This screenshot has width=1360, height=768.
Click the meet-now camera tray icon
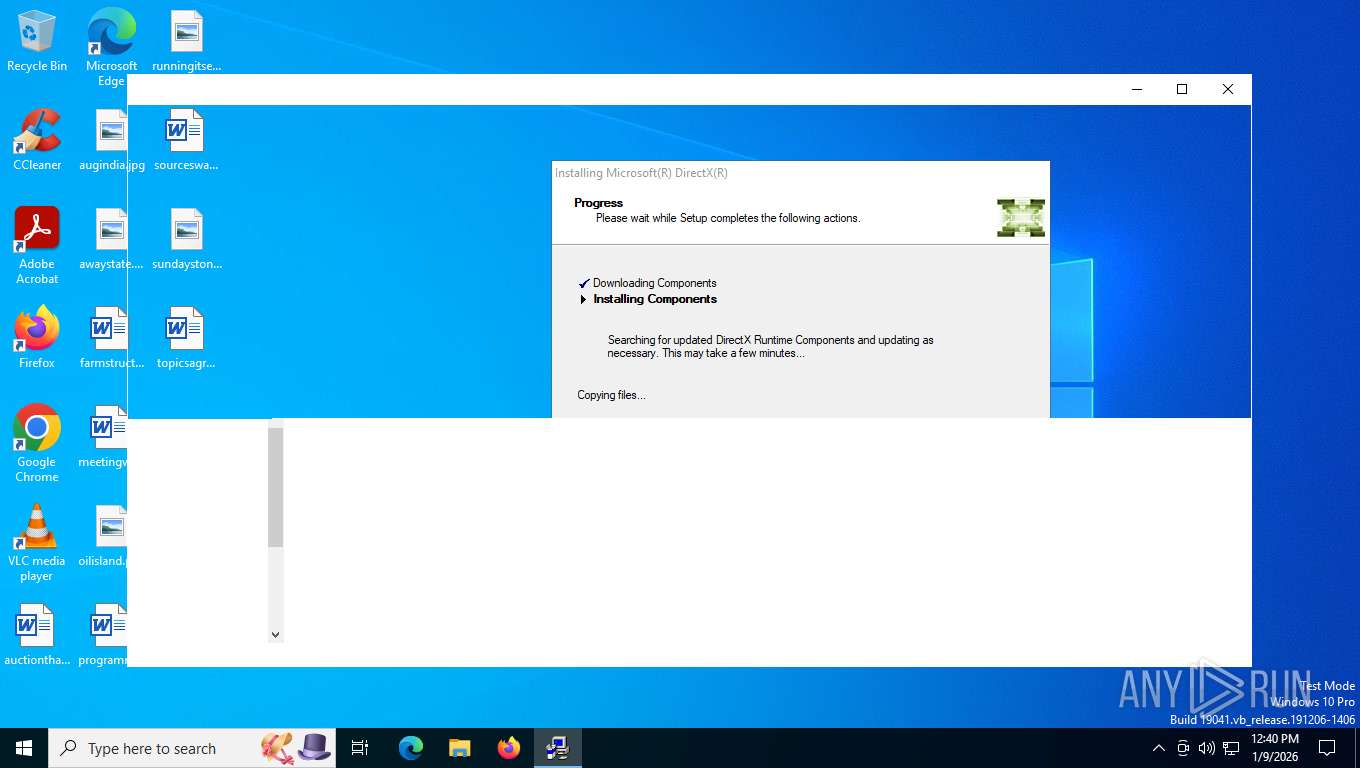[x=1183, y=748]
